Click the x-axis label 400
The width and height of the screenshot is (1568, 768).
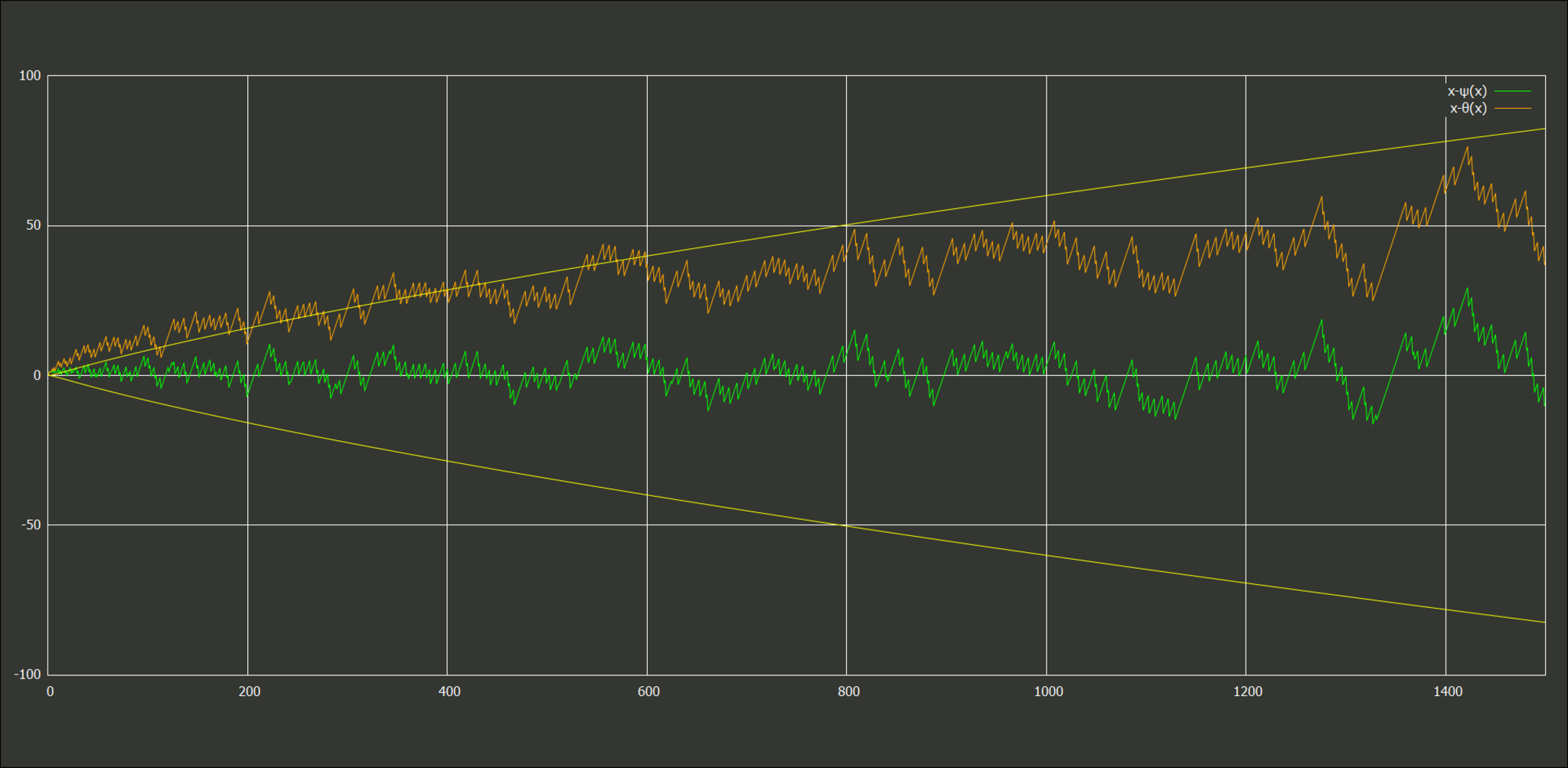coord(449,692)
